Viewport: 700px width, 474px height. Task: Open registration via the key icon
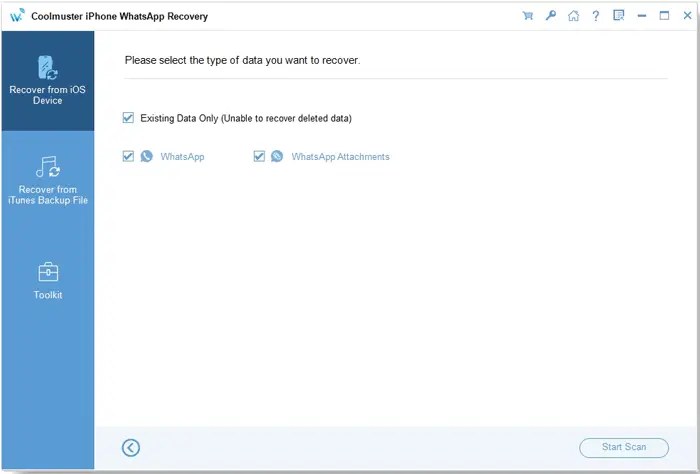coord(550,16)
